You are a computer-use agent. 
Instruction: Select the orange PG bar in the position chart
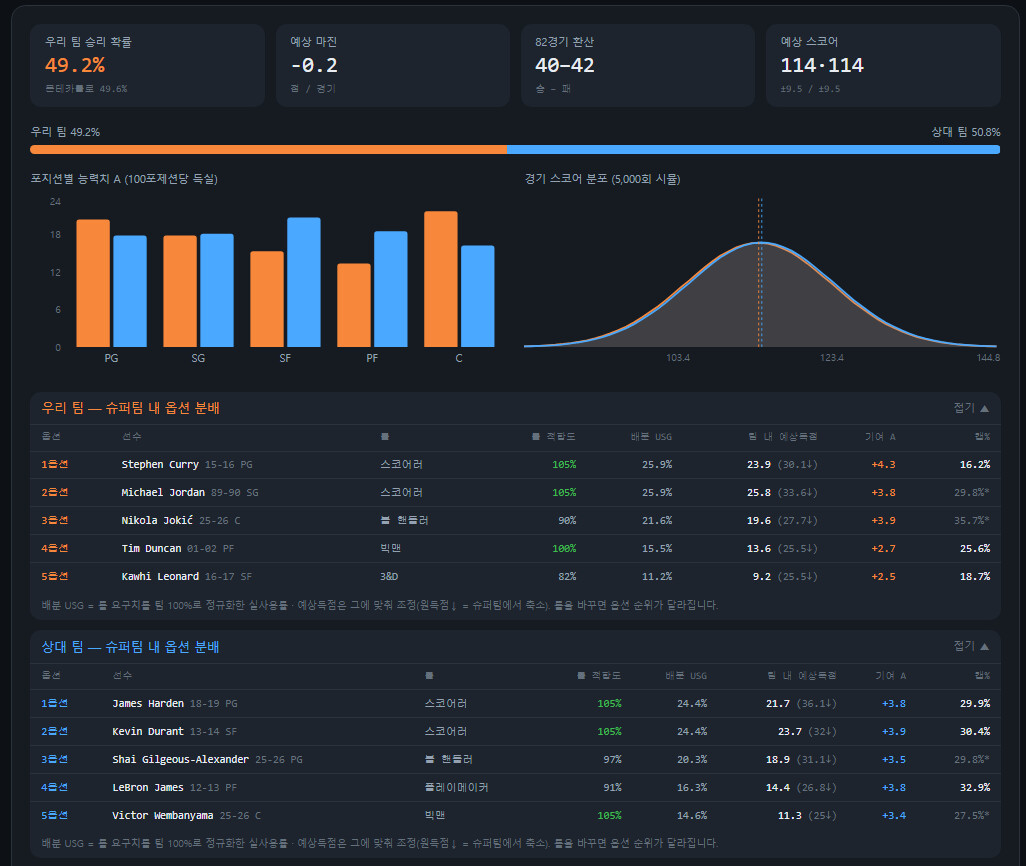(x=93, y=283)
